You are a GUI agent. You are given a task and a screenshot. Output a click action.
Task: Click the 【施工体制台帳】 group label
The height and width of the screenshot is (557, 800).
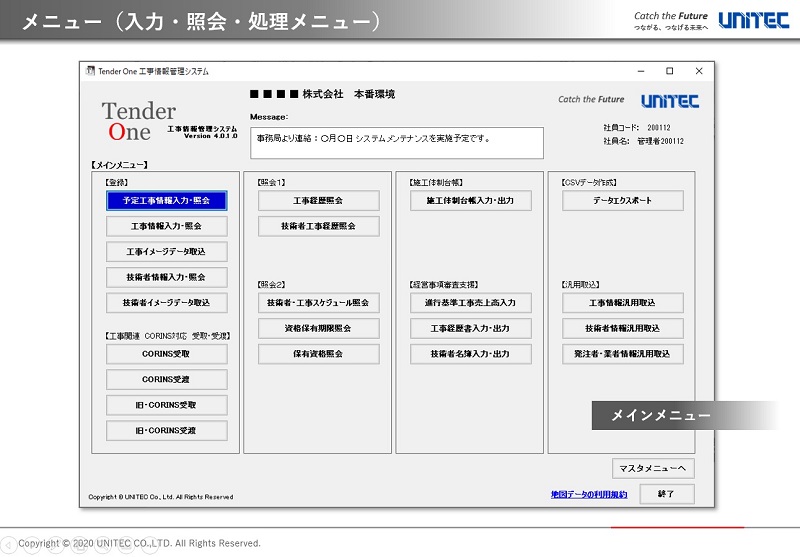tap(436, 182)
